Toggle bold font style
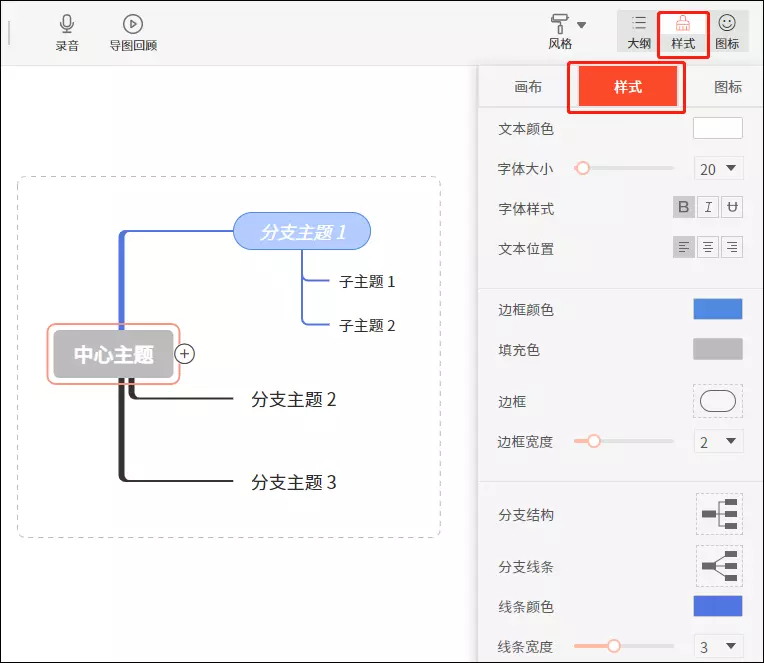Image resolution: width=764 pixels, height=663 pixels. (684, 207)
